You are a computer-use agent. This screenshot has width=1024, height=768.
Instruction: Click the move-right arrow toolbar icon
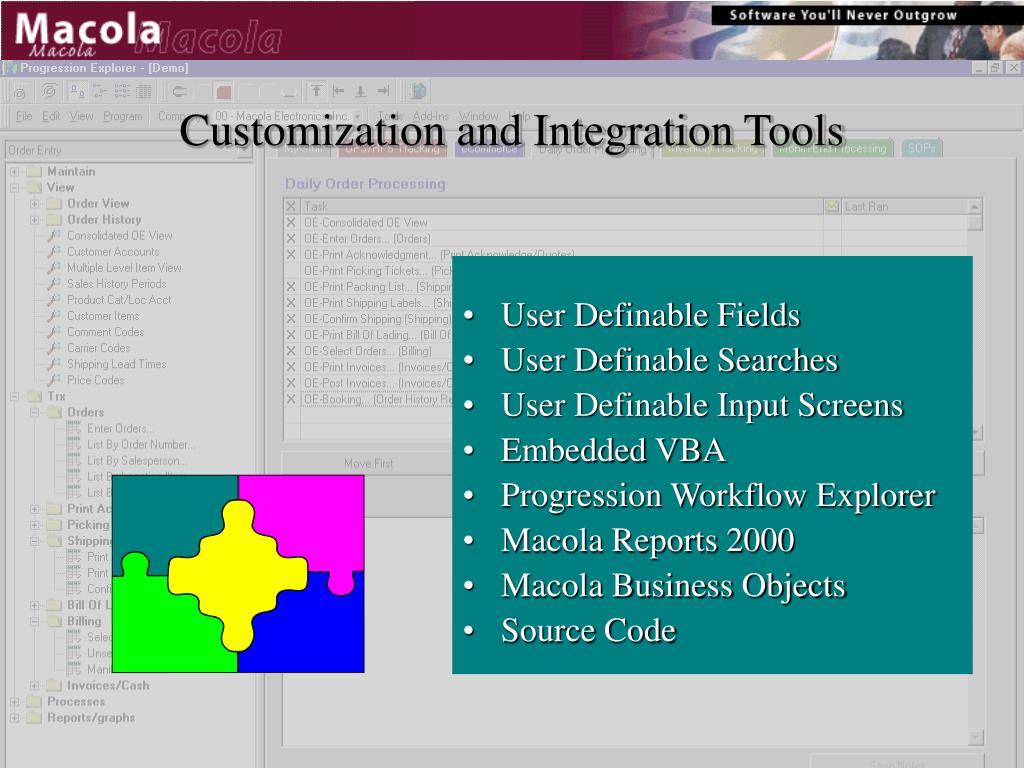click(383, 91)
